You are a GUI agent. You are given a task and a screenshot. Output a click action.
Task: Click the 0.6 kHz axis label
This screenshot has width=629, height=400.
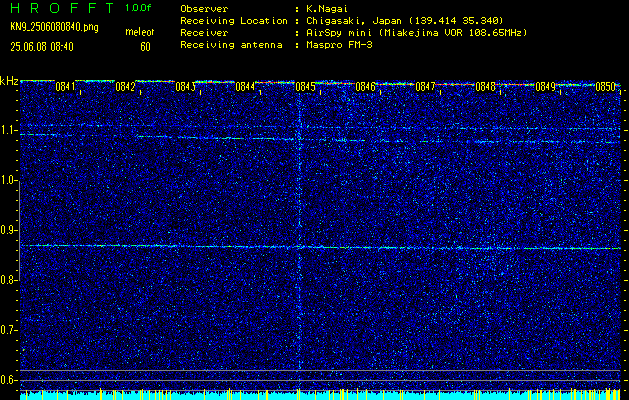(8, 380)
